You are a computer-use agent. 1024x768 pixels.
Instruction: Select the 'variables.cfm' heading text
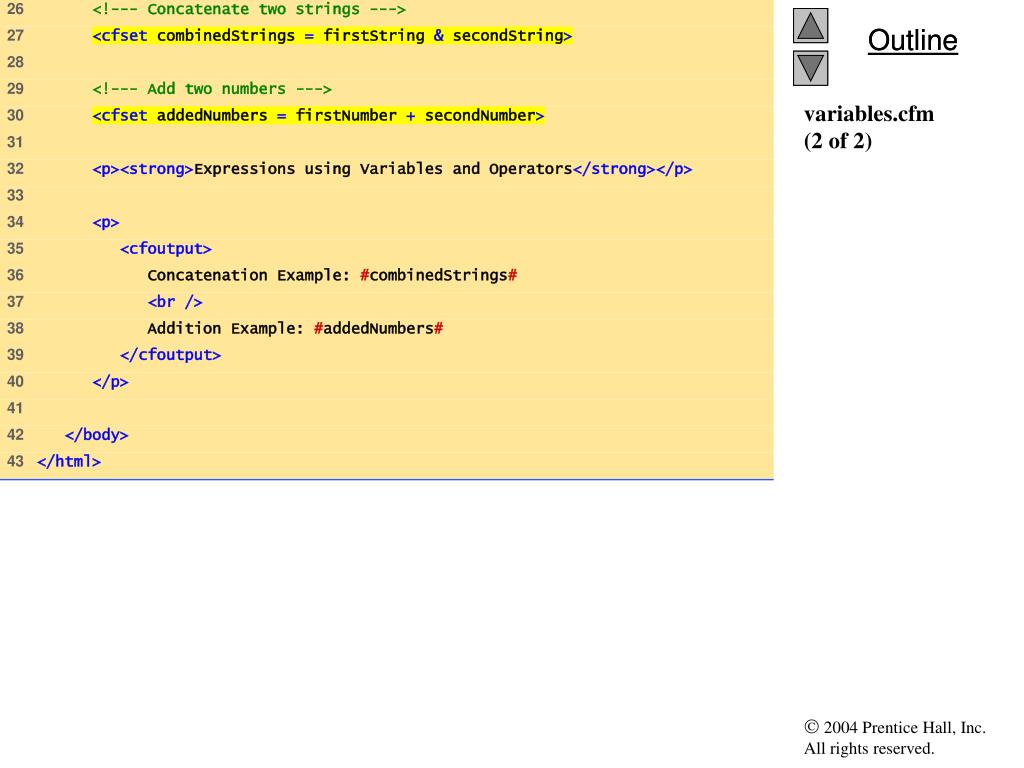(869, 114)
